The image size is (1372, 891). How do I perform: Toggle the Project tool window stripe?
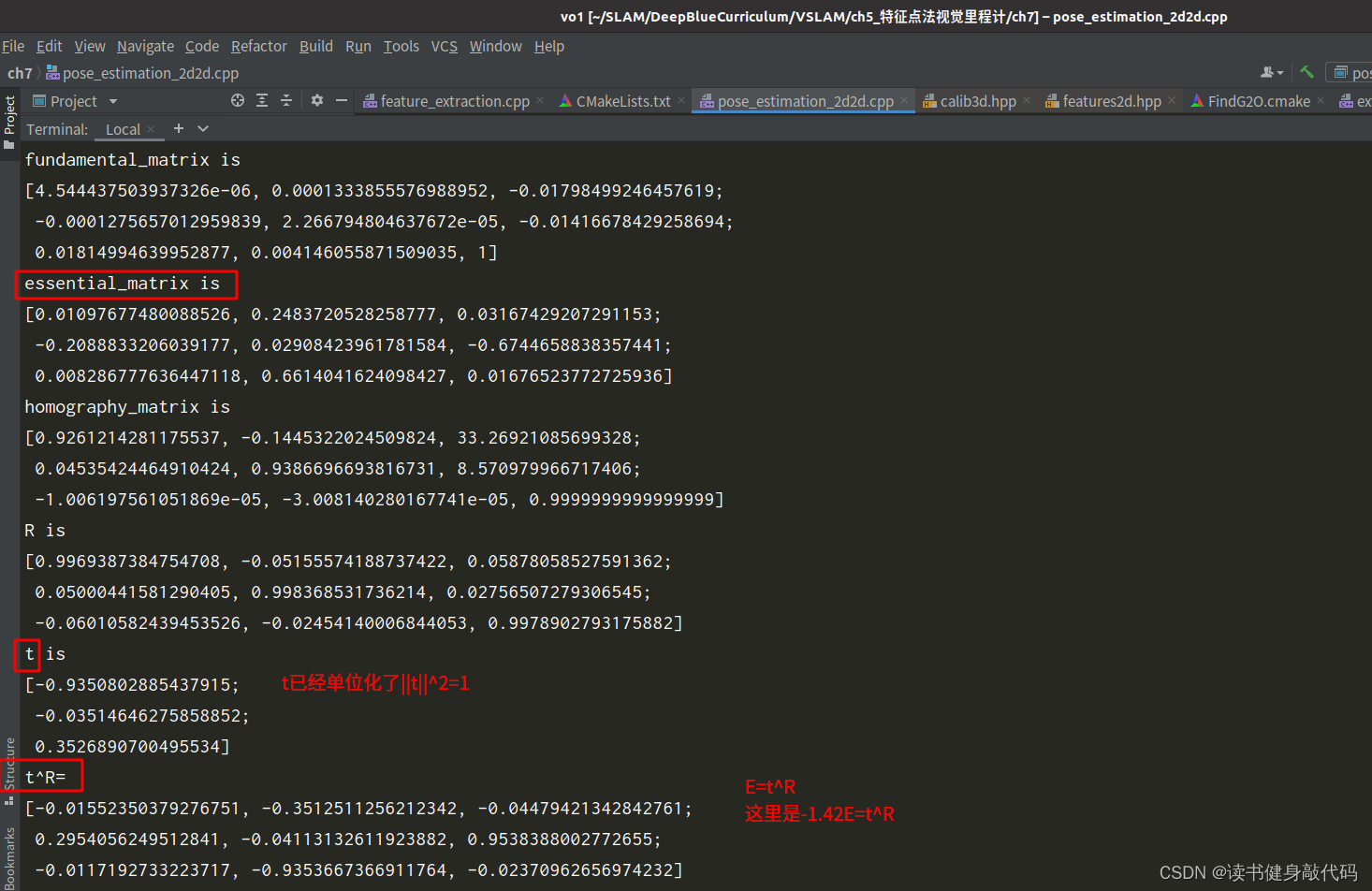[9, 122]
